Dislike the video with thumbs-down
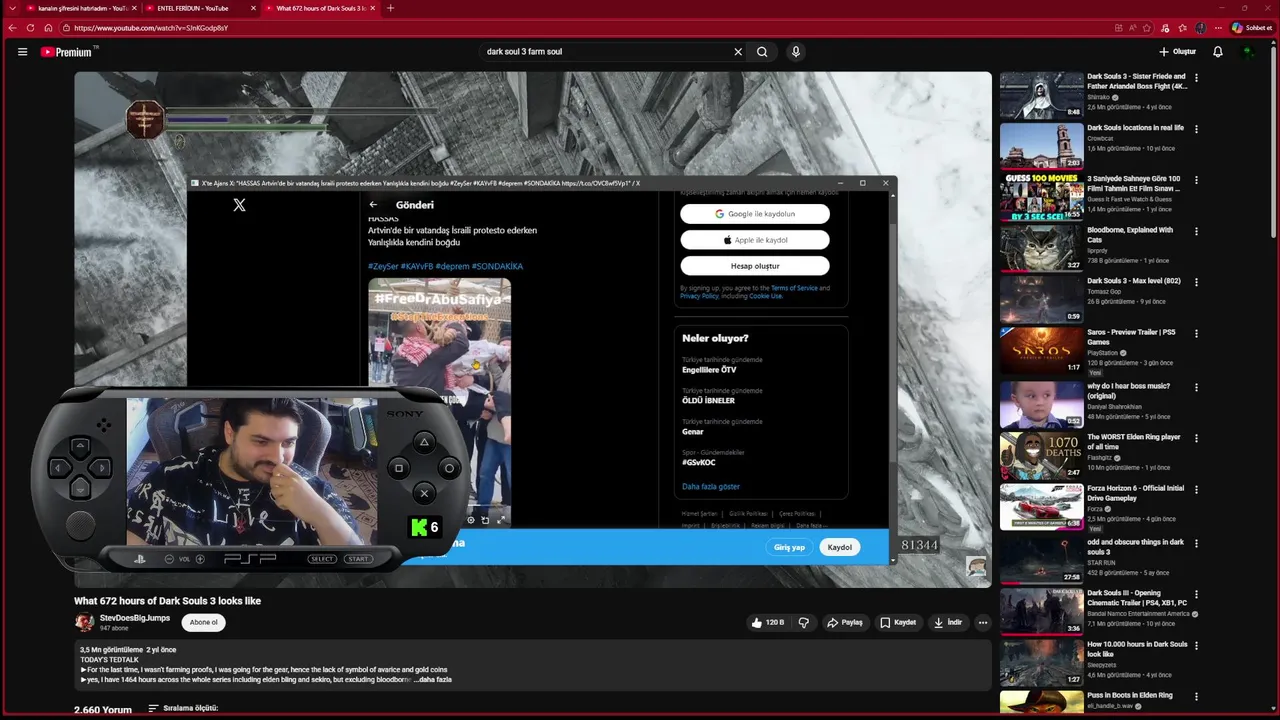The width and height of the screenshot is (1280, 720). point(804,622)
